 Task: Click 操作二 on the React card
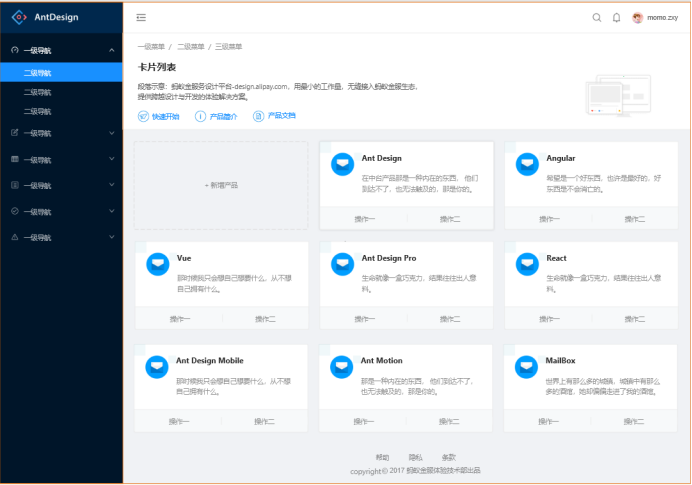pos(635,319)
